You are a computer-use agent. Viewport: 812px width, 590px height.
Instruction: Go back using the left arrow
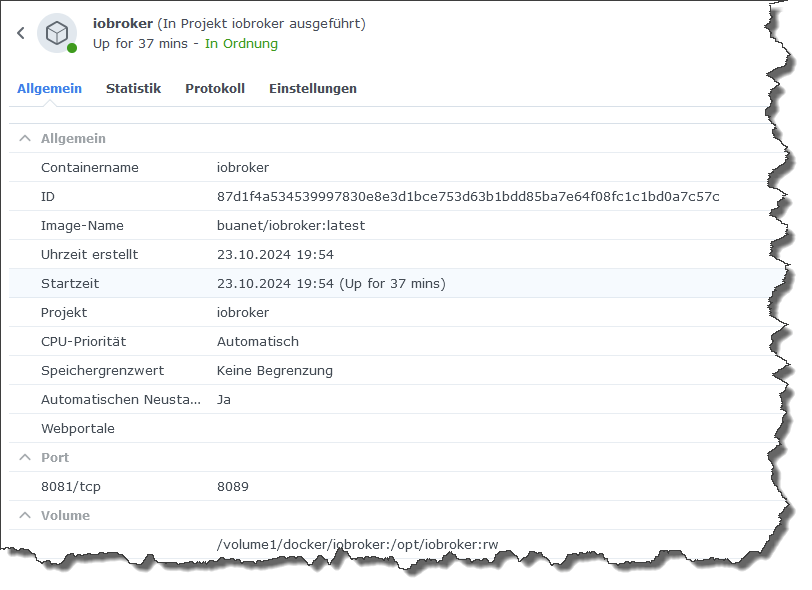[x=21, y=33]
